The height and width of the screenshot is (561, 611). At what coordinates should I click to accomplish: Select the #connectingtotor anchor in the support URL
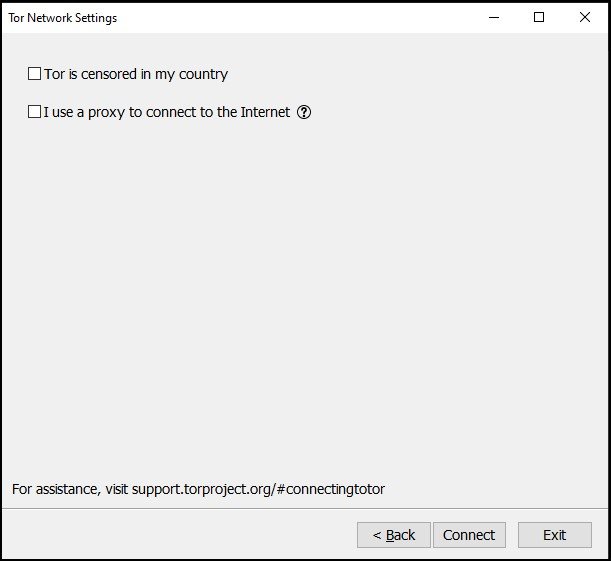click(330, 489)
